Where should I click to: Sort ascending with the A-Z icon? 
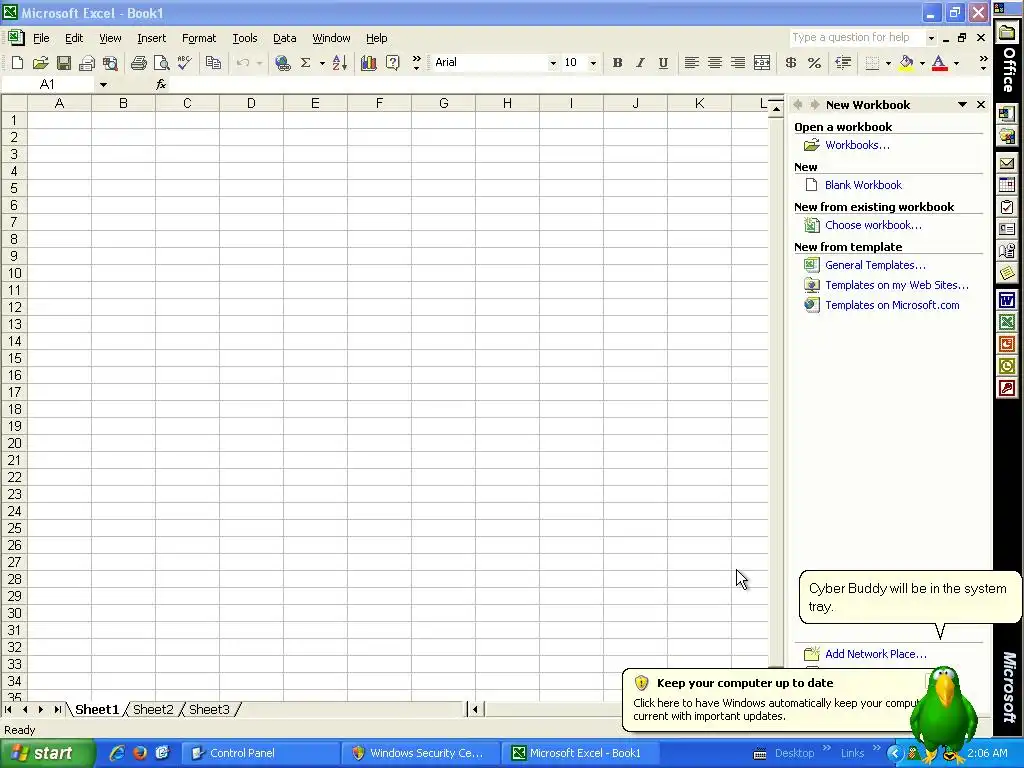pyautogui.click(x=340, y=63)
